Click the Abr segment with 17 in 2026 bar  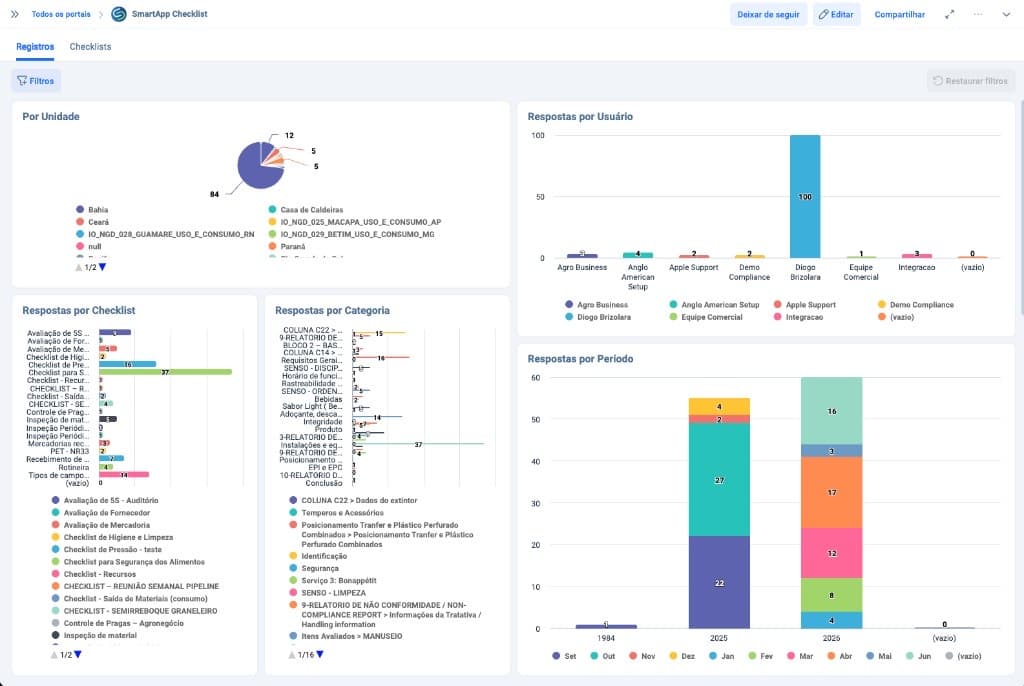coord(831,492)
